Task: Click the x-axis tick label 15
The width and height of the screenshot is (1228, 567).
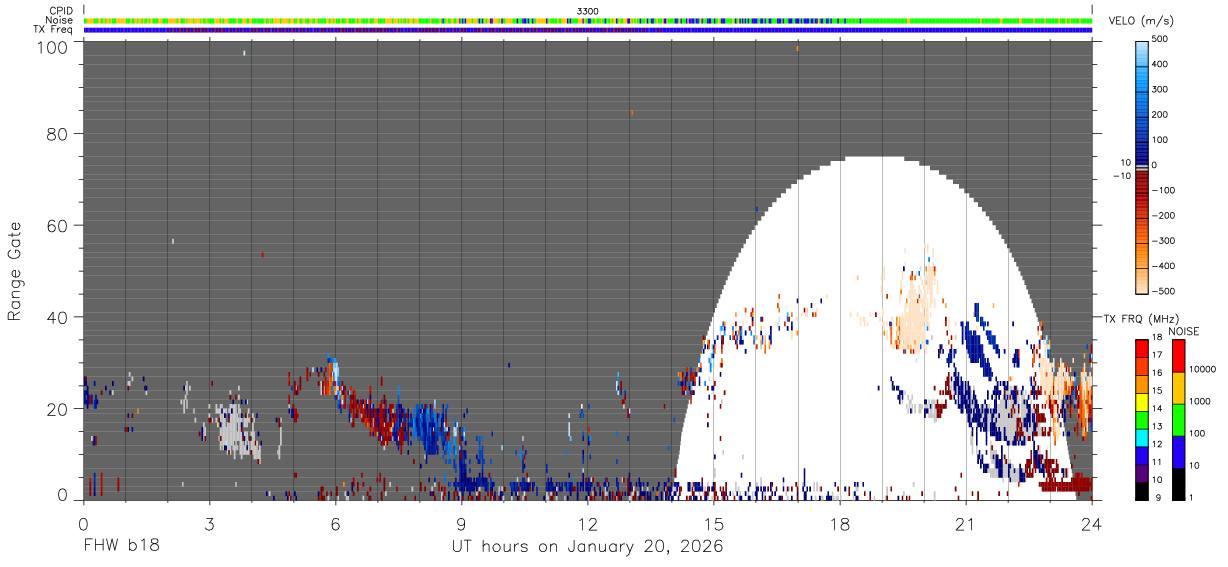Action: (714, 524)
